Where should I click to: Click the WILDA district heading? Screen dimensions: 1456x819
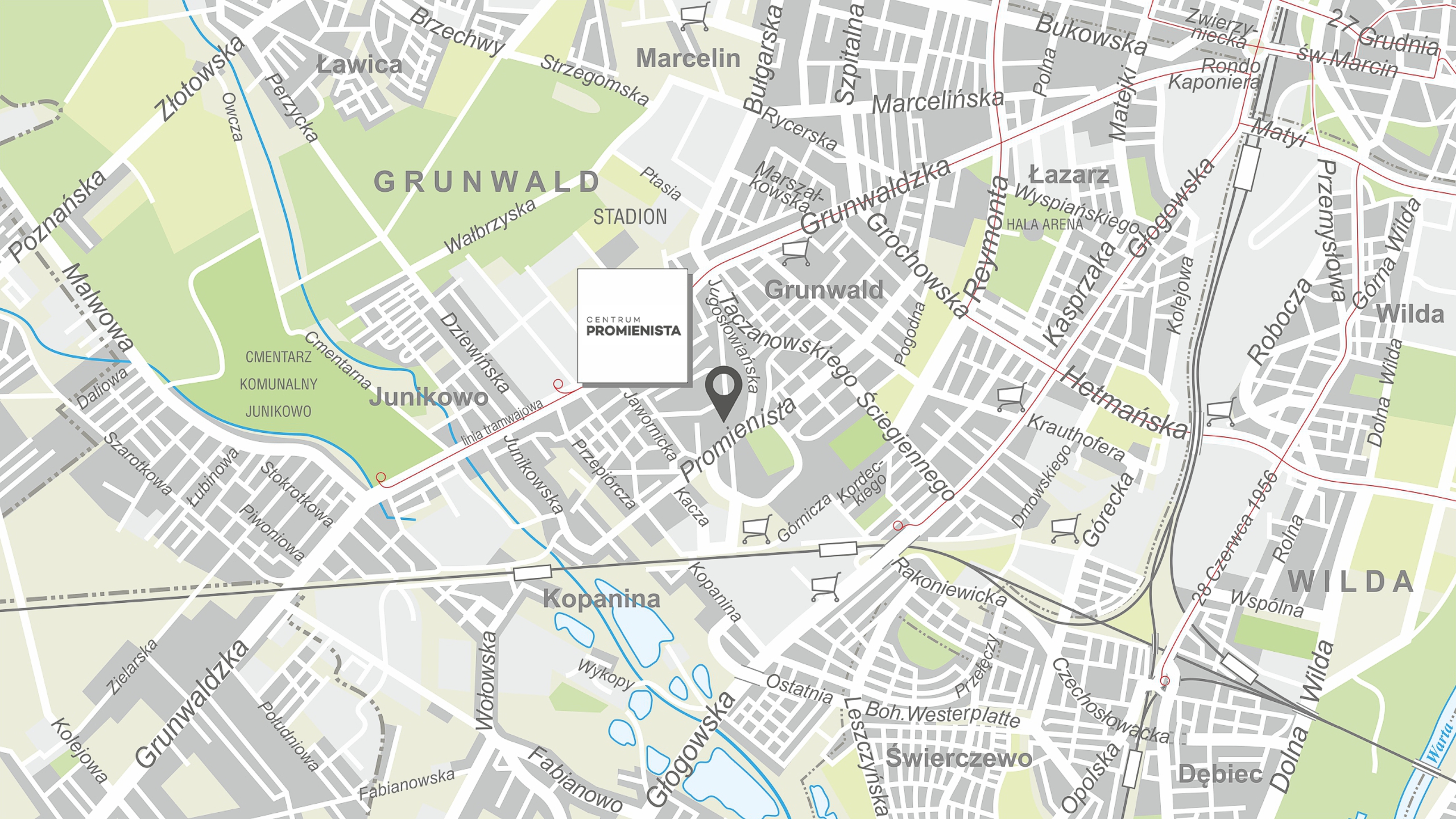[1350, 581]
